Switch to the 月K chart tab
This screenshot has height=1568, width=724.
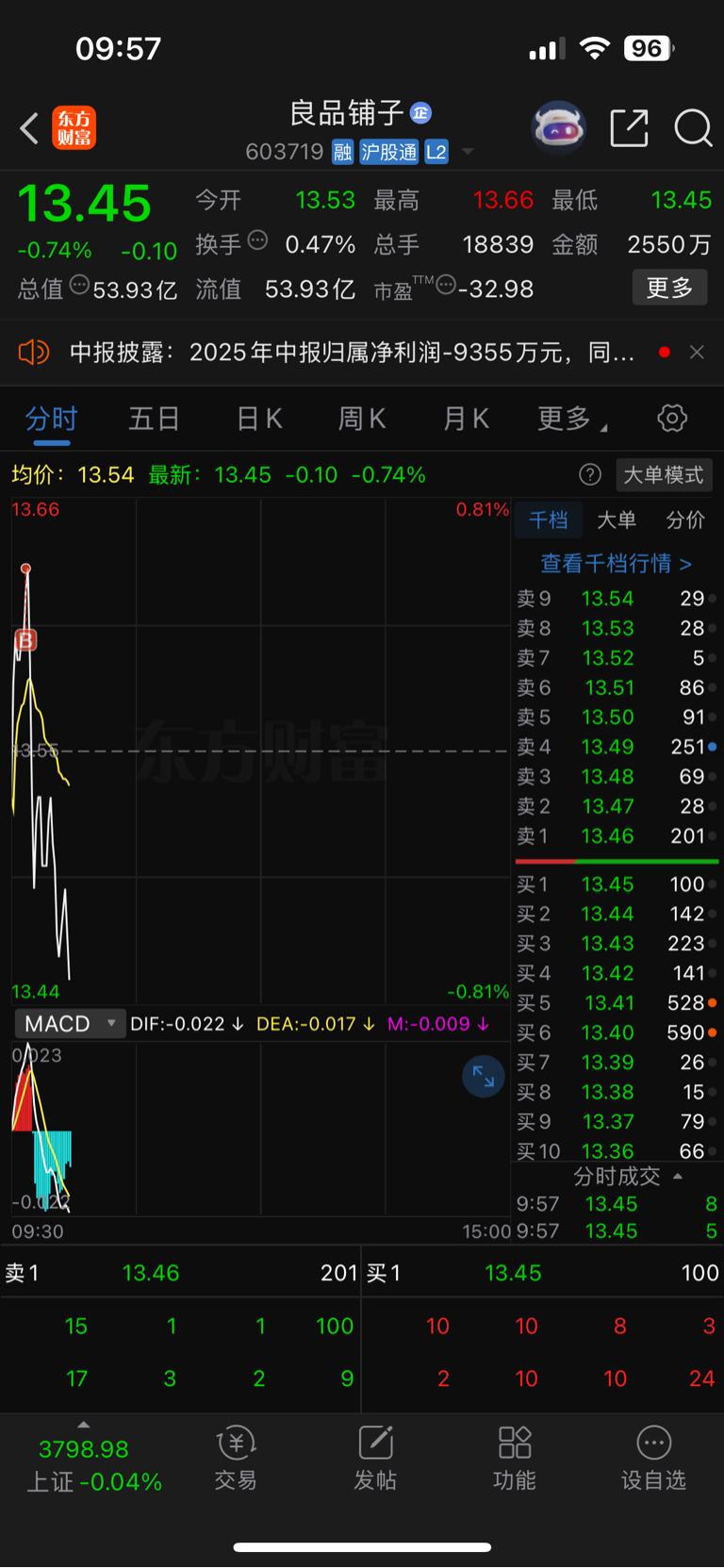pyautogui.click(x=466, y=419)
